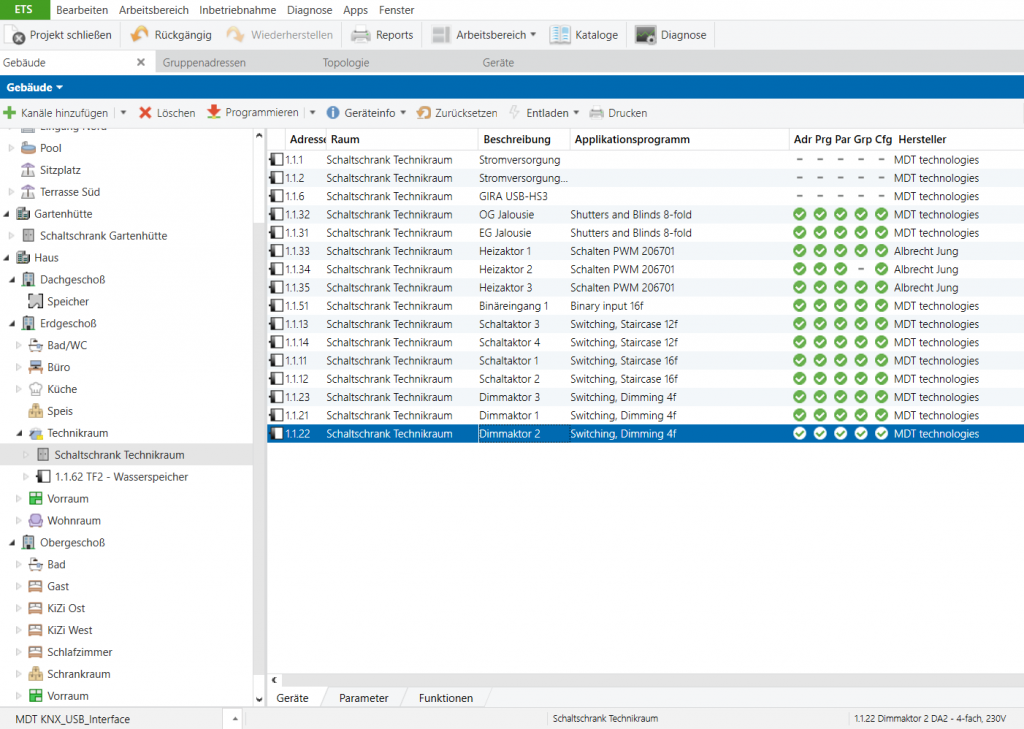The width and height of the screenshot is (1024, 729).
Task: Click the Reports printer icon
Action: [x=361, y=35]
